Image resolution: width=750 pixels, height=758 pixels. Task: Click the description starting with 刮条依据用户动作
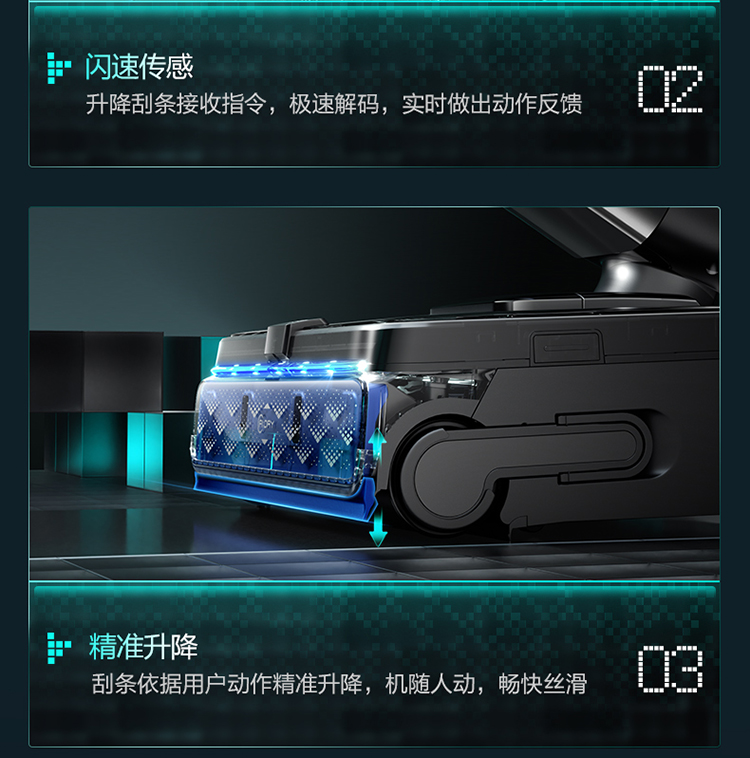(x=339, y=684)
